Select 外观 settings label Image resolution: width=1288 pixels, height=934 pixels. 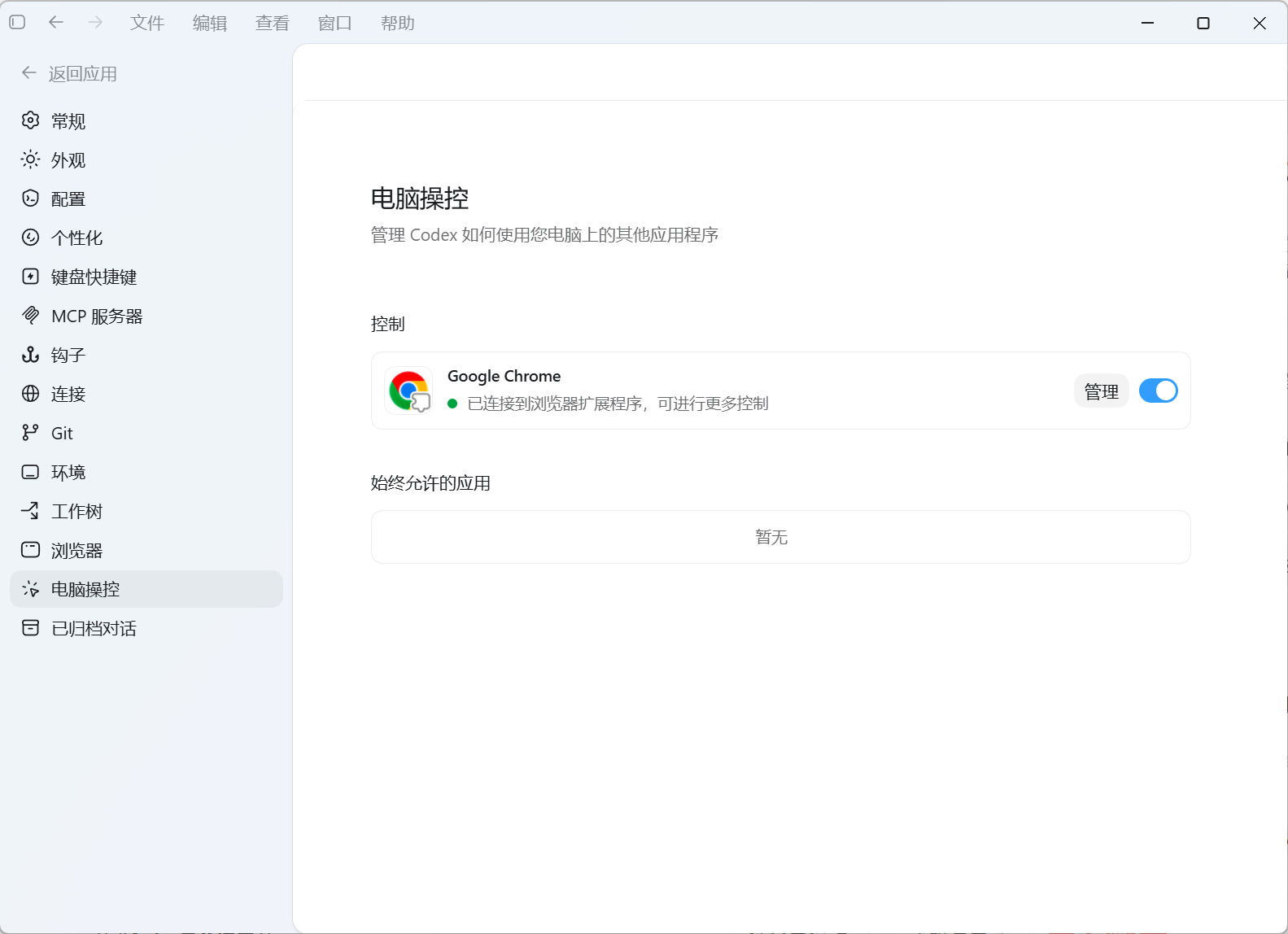tap(68, 160)
